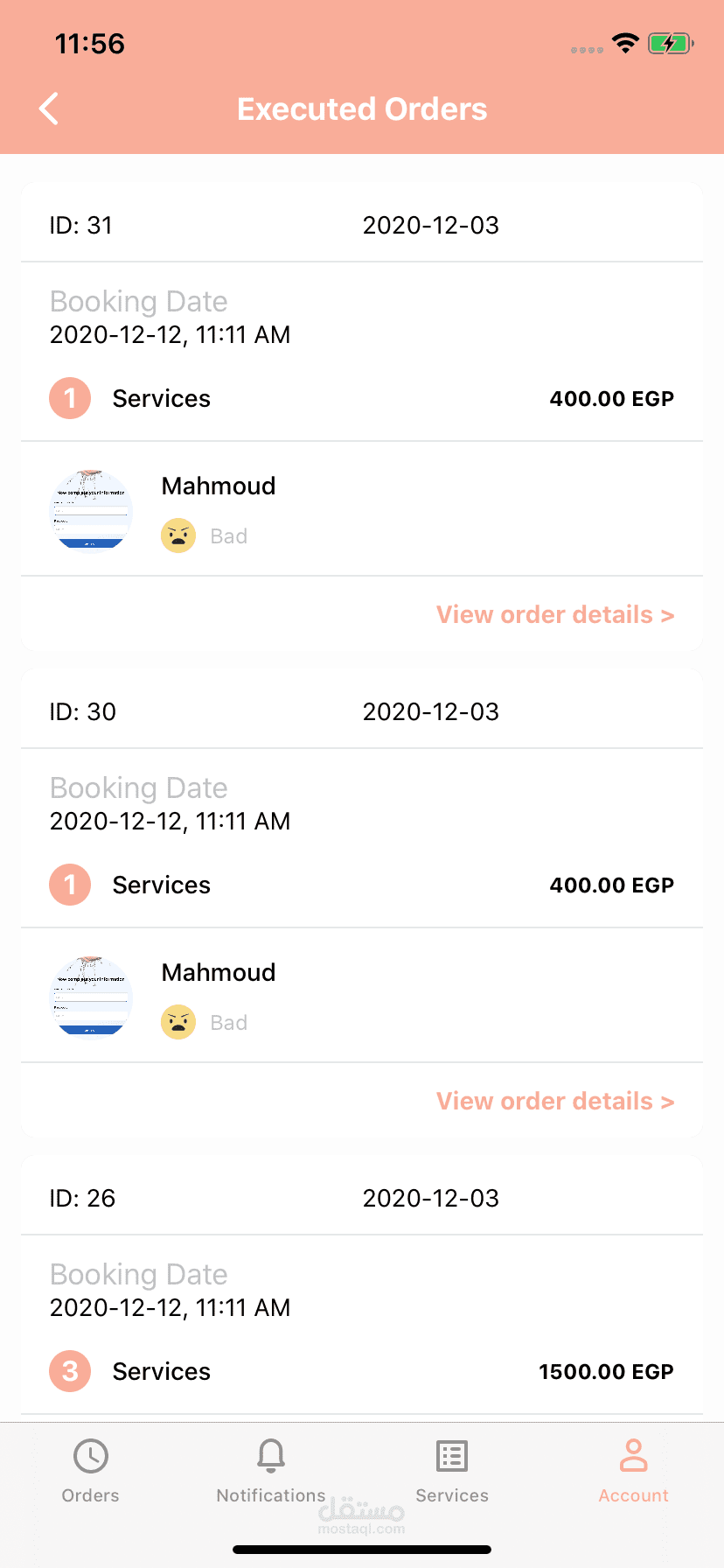Tap the 1500.00 EGP price
This screenshot has height=1568, width=724.
(606, 1371)
